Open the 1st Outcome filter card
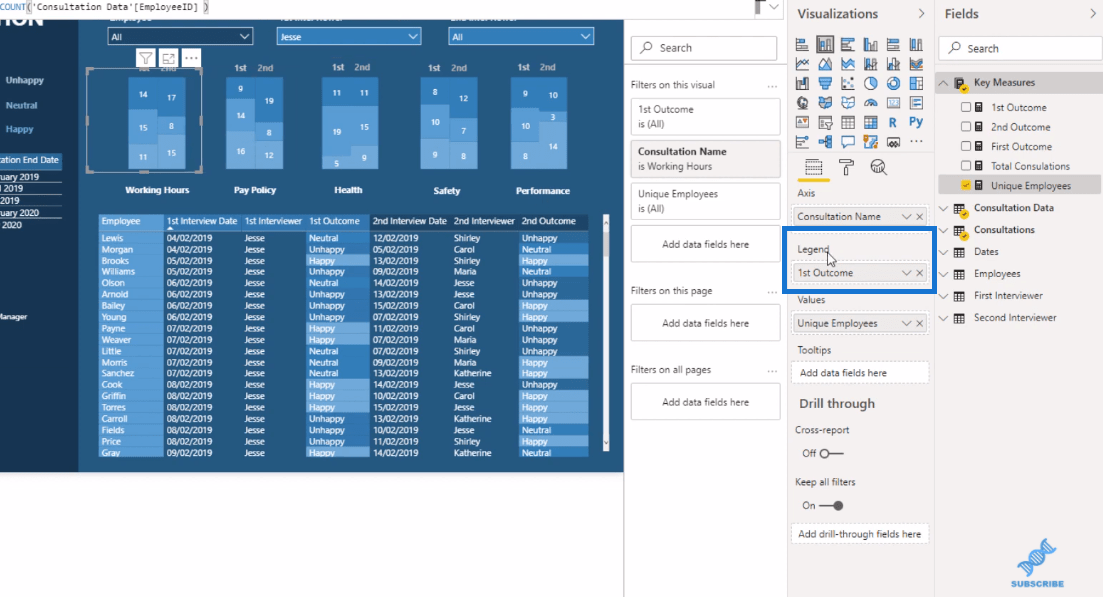 pos(706,117)
